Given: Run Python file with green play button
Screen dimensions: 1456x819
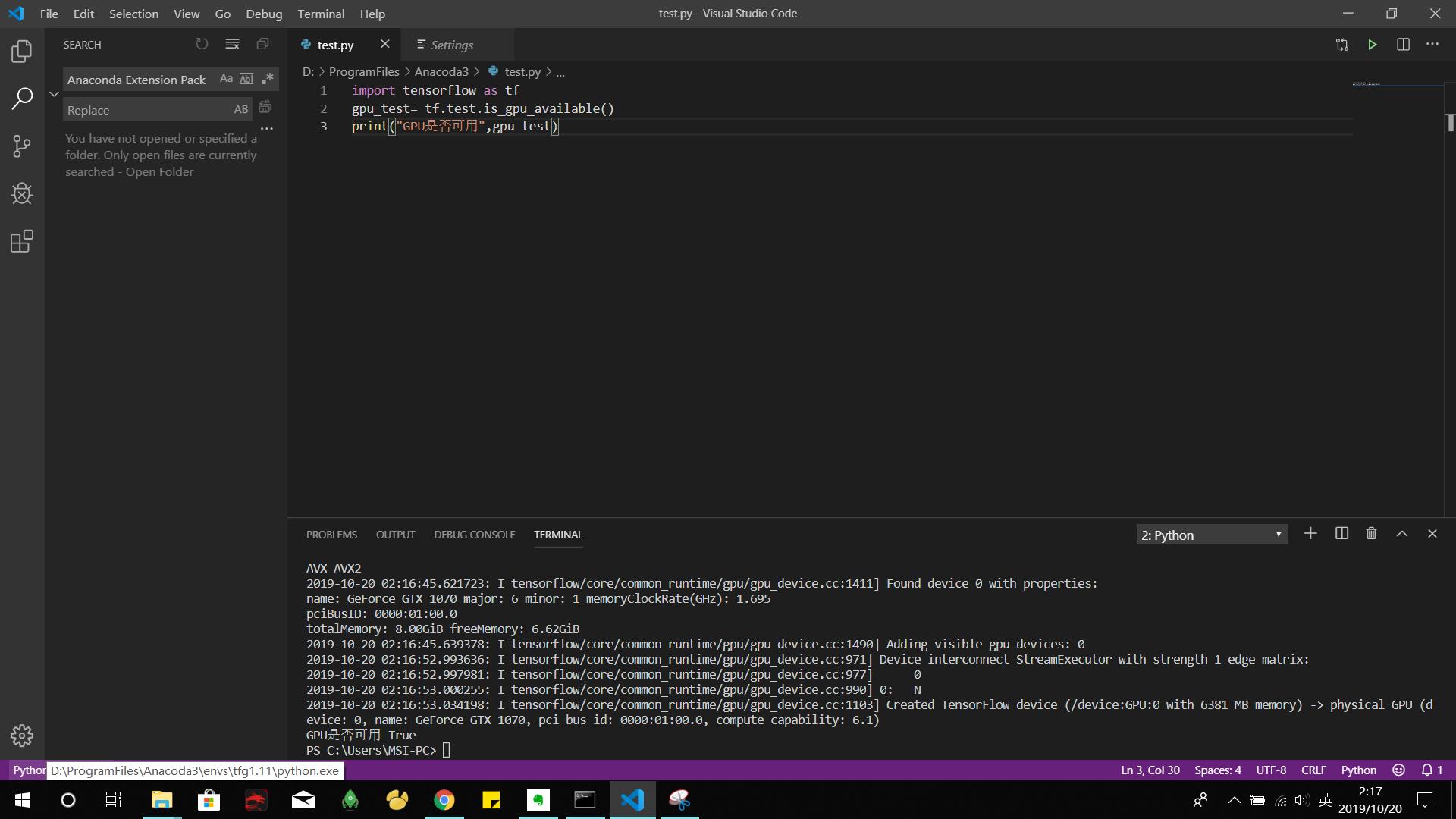Looking at the screenshot, I should point(1373,45).
